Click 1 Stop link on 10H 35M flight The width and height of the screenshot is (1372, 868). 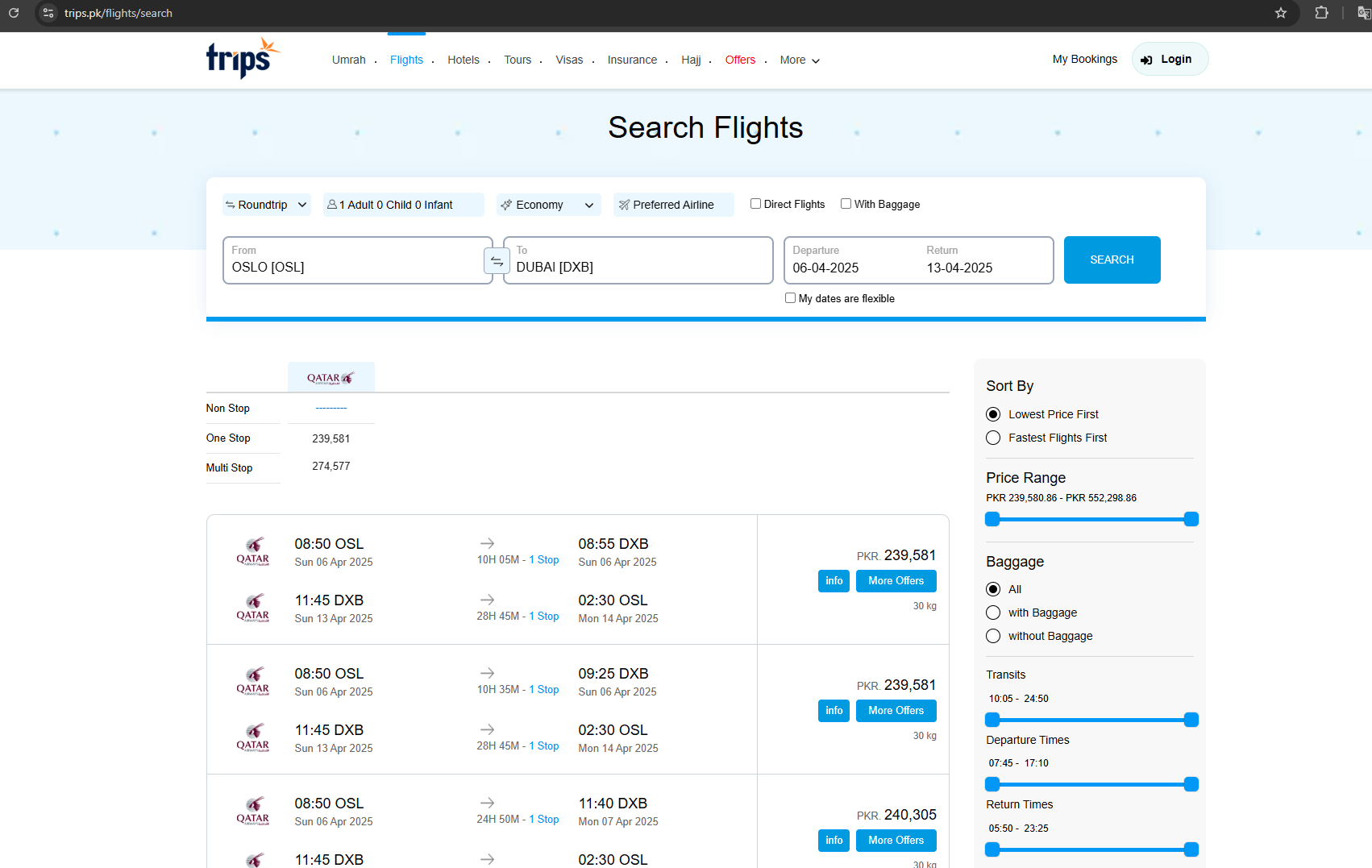[x=544, y=689]
